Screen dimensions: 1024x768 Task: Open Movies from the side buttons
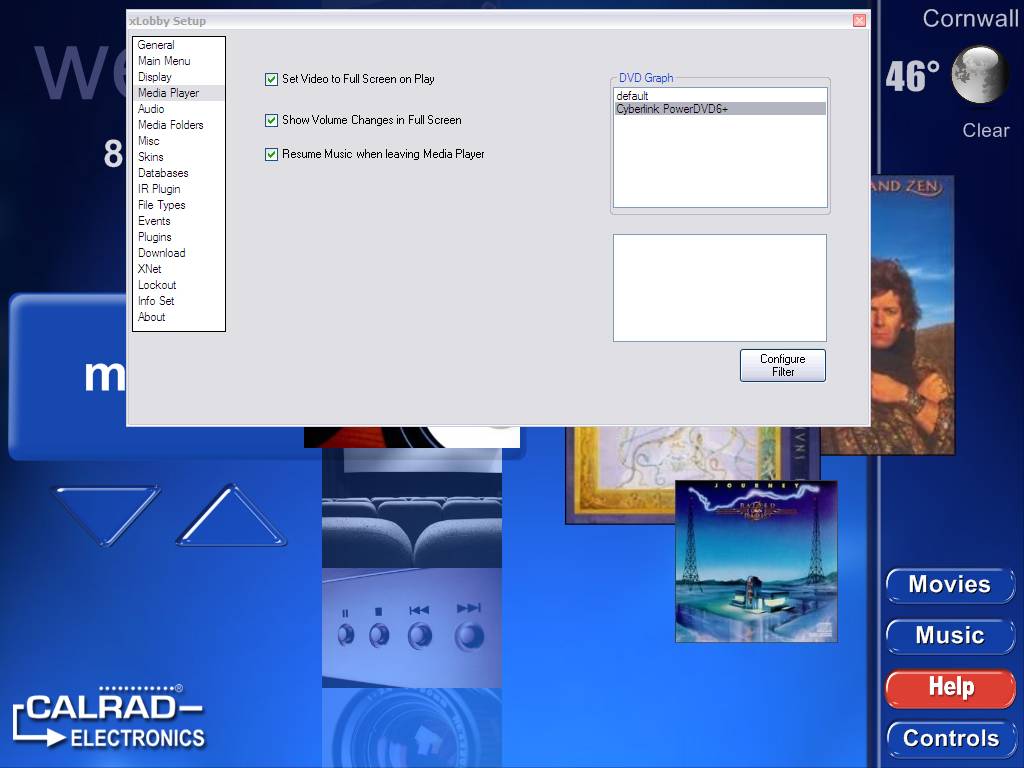coord(950,584)
